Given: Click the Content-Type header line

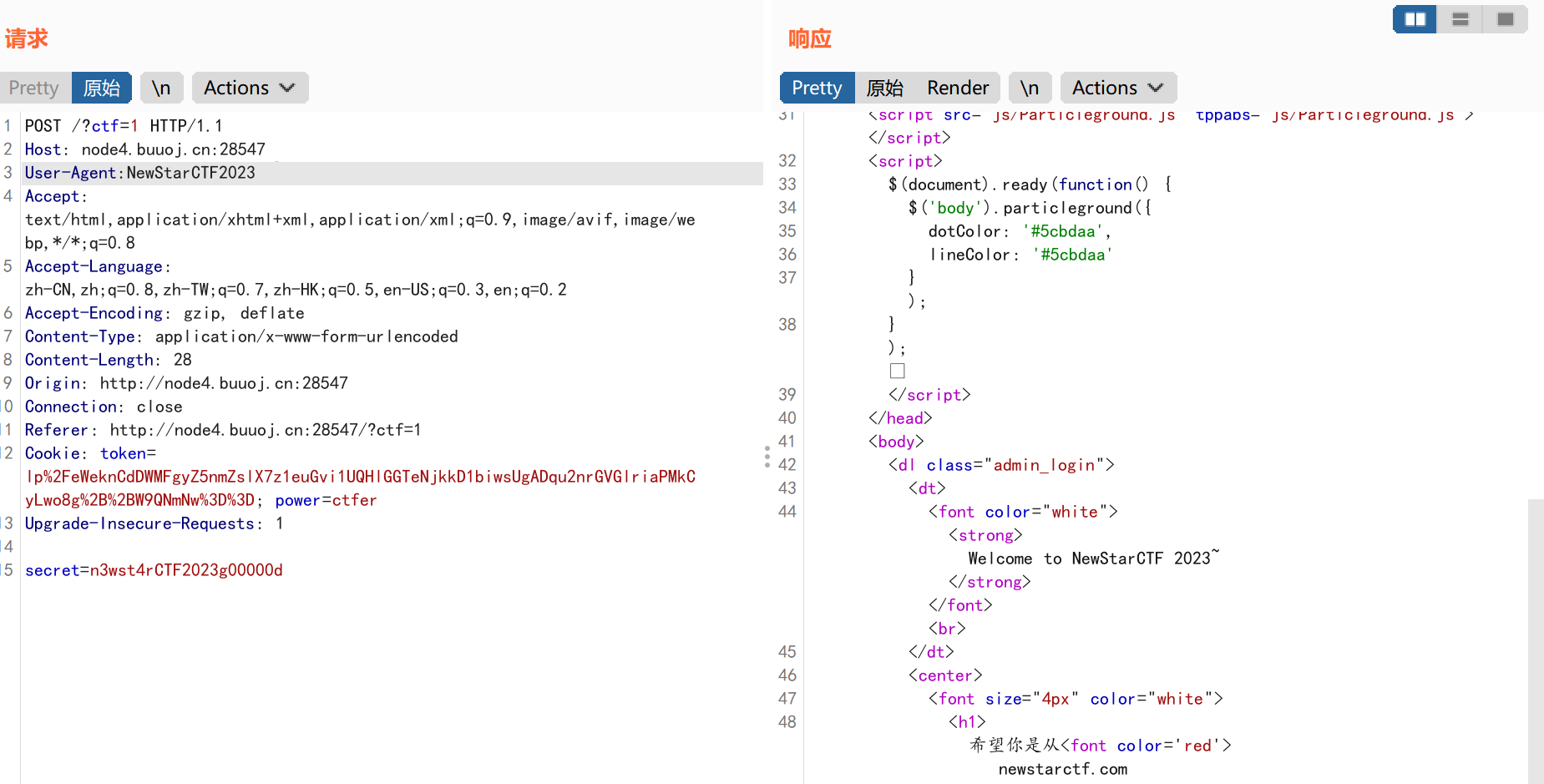Looking at the screenshot, I should click(241, 336).
